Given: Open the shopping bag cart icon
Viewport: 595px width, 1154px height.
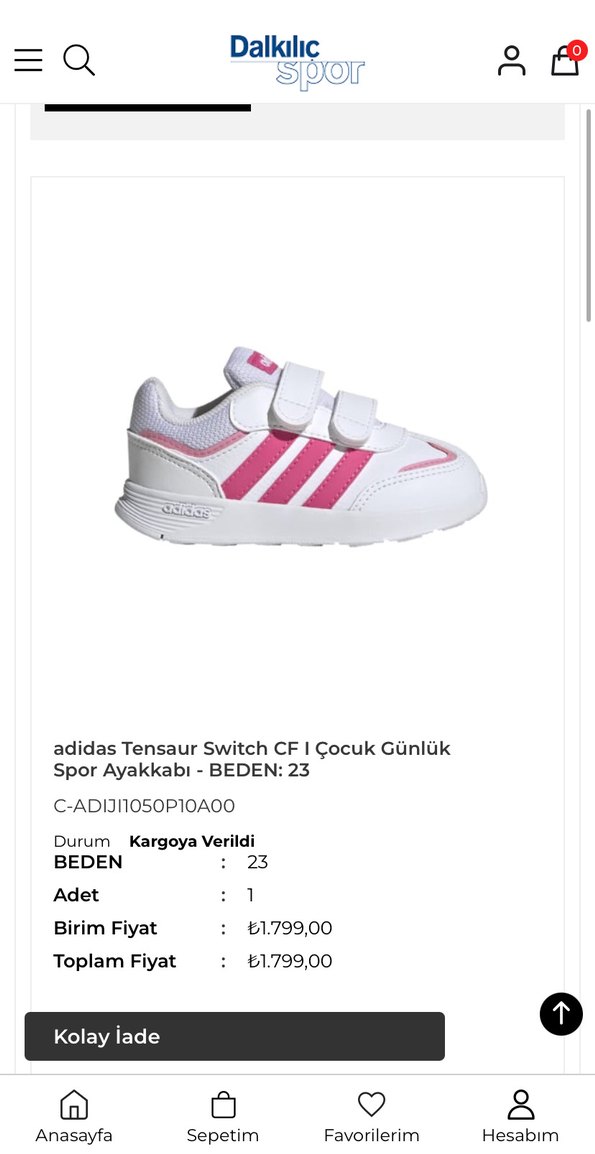Looking at the screenshot, I should (565, 60).
